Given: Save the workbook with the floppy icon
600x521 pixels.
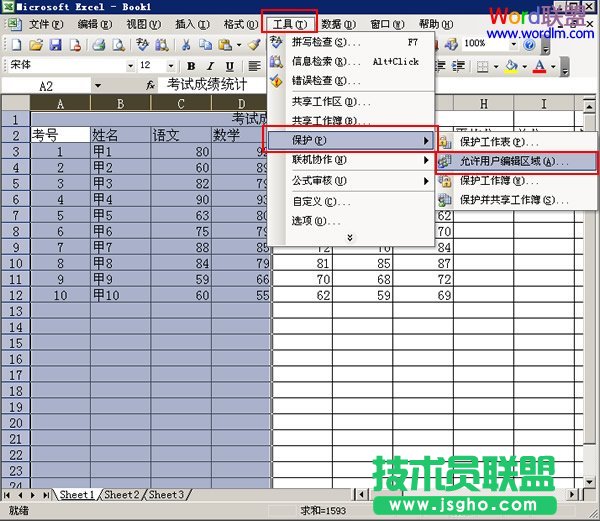Looking at the screenshot, I should click(56, 45).
